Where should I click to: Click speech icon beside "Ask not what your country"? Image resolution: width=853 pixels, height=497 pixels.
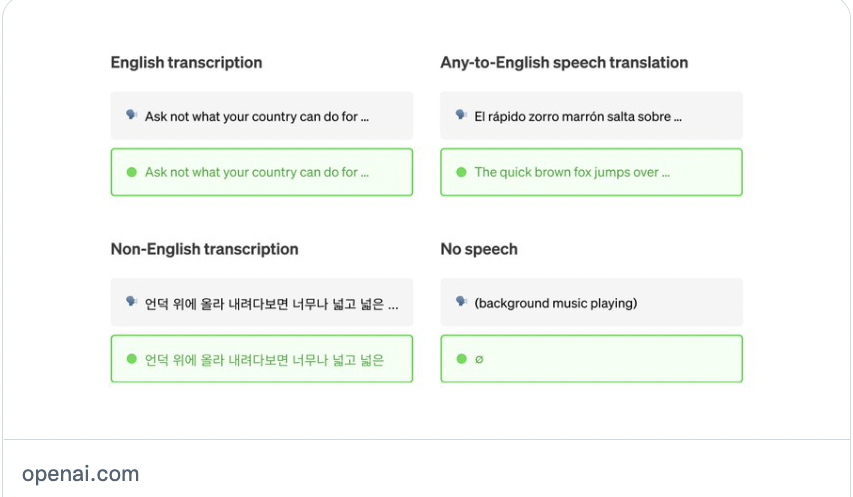pos(131,115)
